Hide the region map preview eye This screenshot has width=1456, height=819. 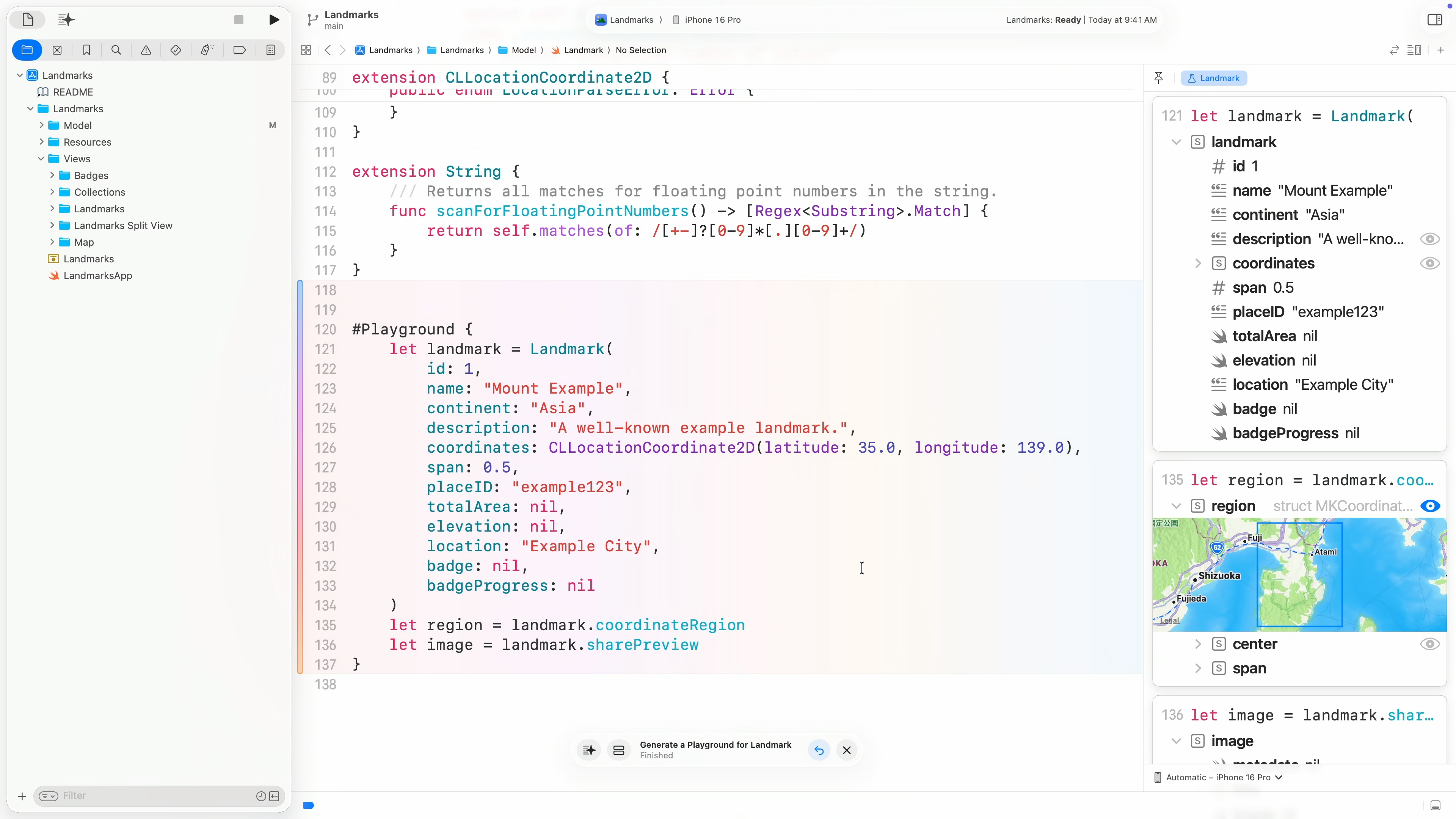point(1429,506)
